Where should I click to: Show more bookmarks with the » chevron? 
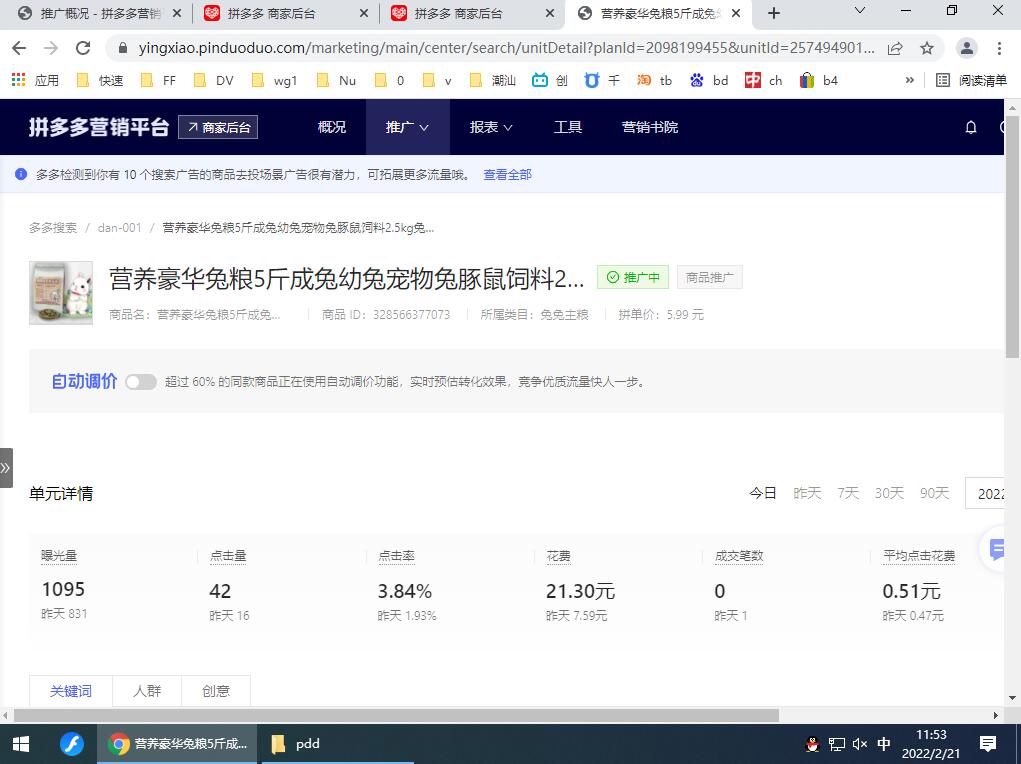[910, 80]
